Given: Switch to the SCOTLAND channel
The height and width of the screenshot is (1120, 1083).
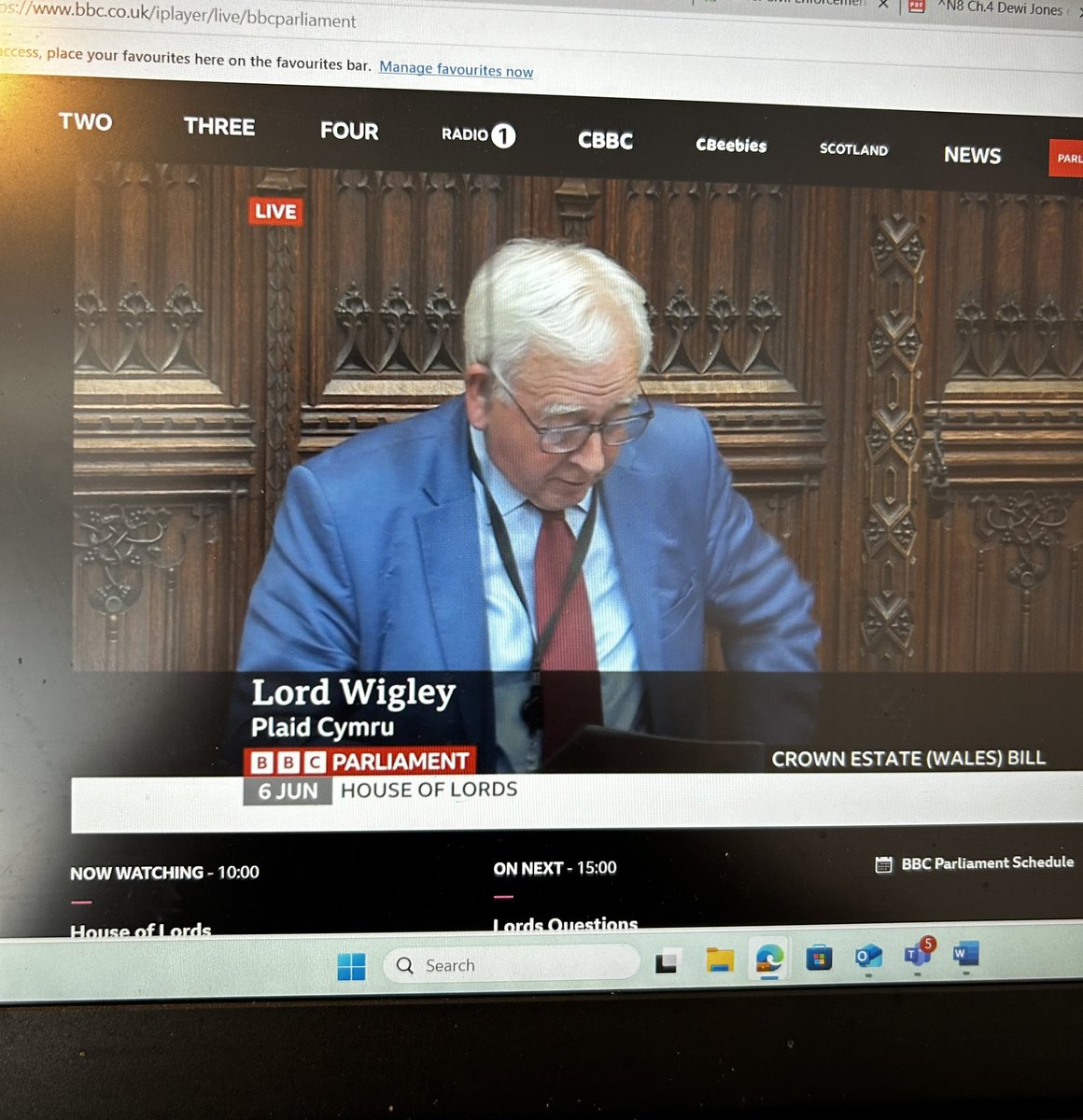Looking at the screenshot, I should click(852, 149).
